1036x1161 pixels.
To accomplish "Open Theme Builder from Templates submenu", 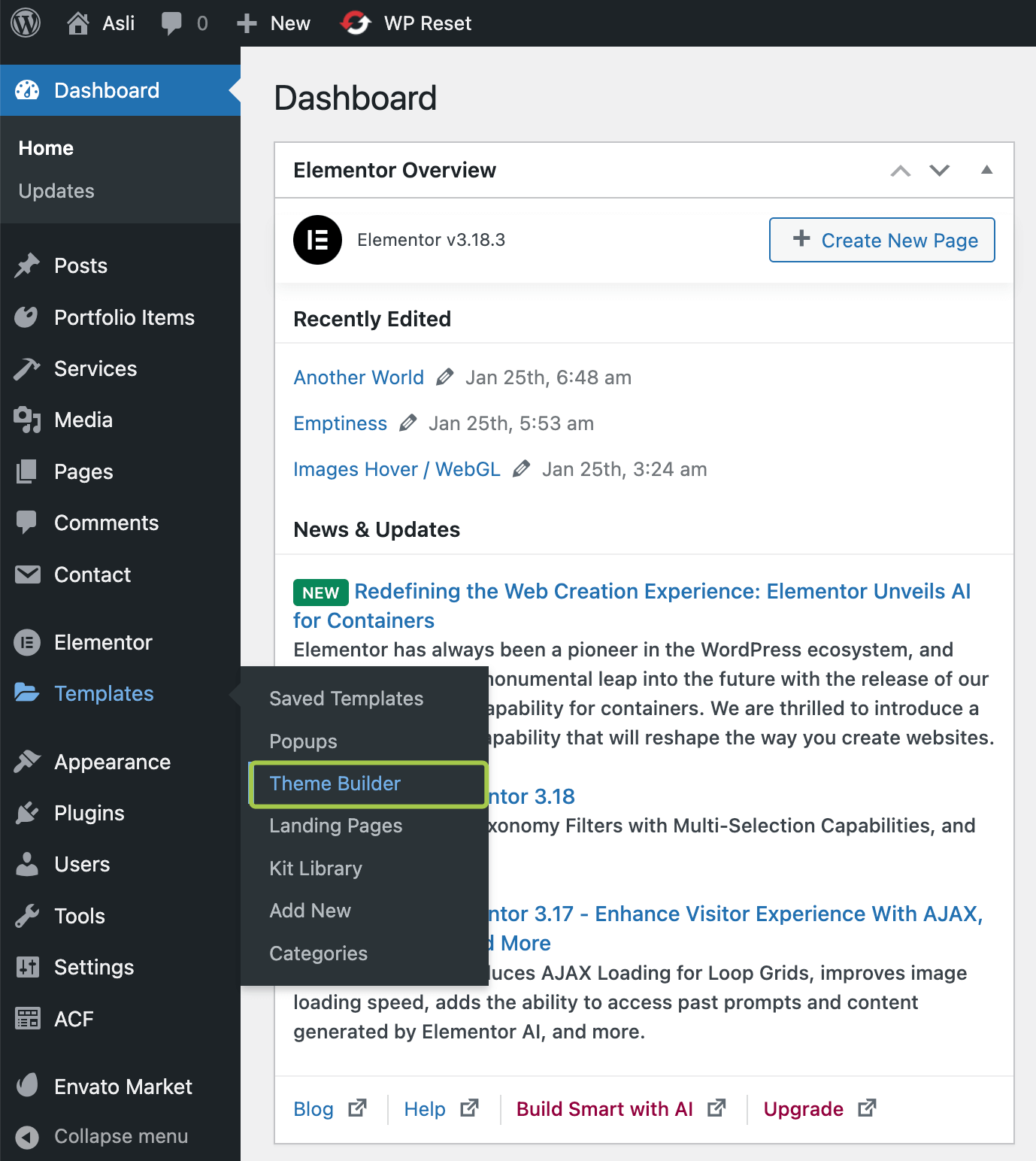I will [x=335, y=784].
